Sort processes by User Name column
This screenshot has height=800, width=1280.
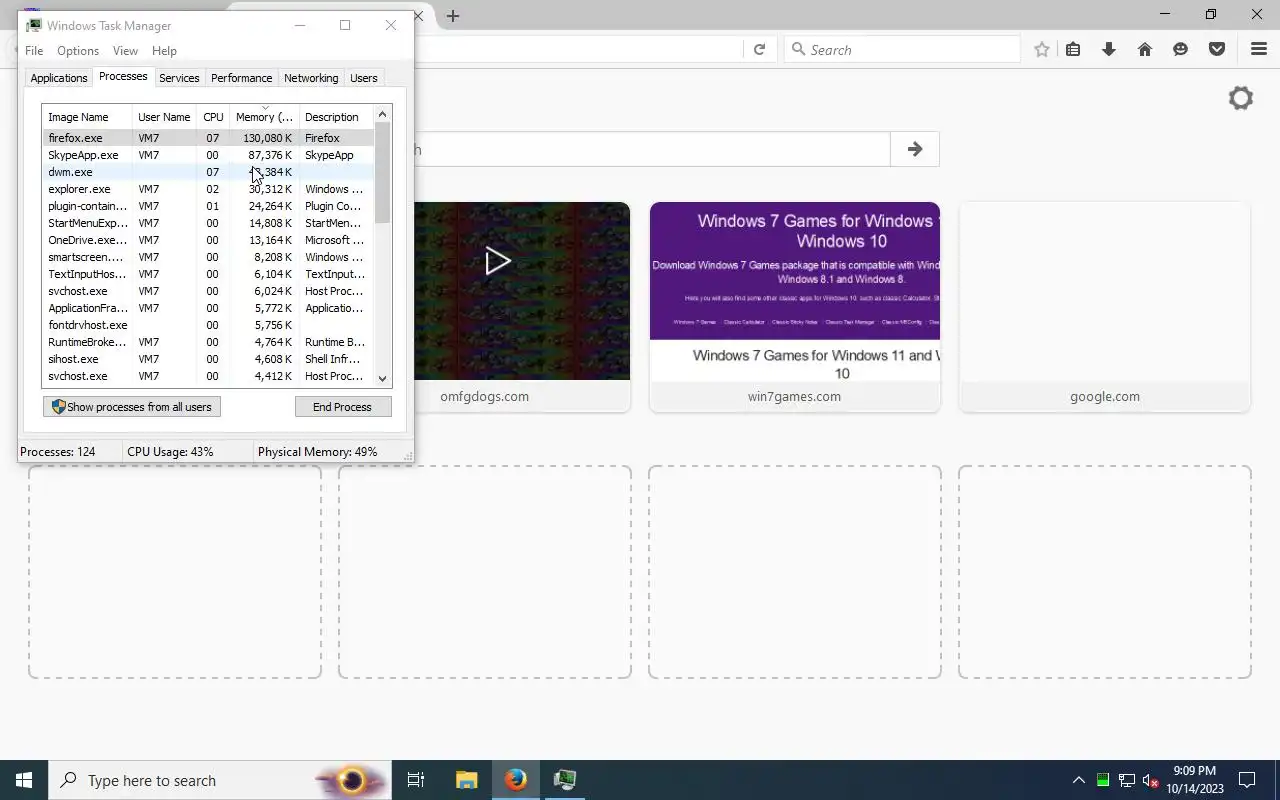pyautogui.click(x=164, y=117)
